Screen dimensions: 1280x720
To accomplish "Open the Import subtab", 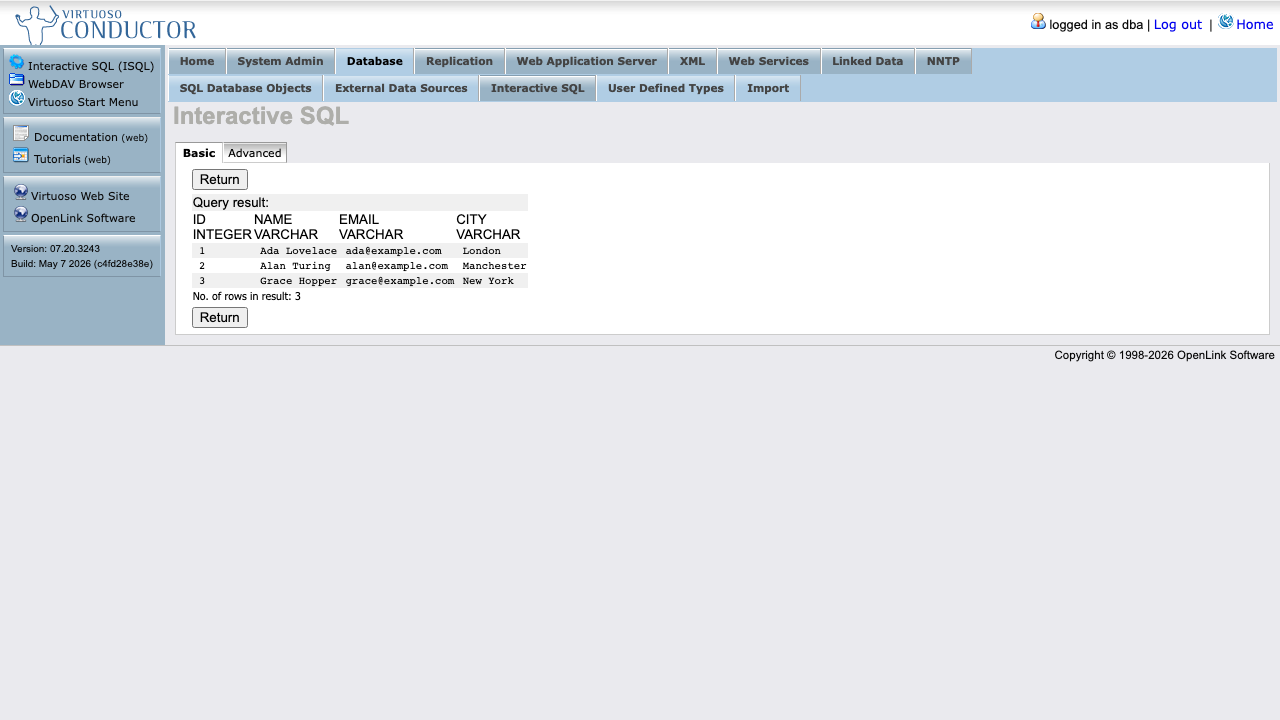I will coord(768,88).
